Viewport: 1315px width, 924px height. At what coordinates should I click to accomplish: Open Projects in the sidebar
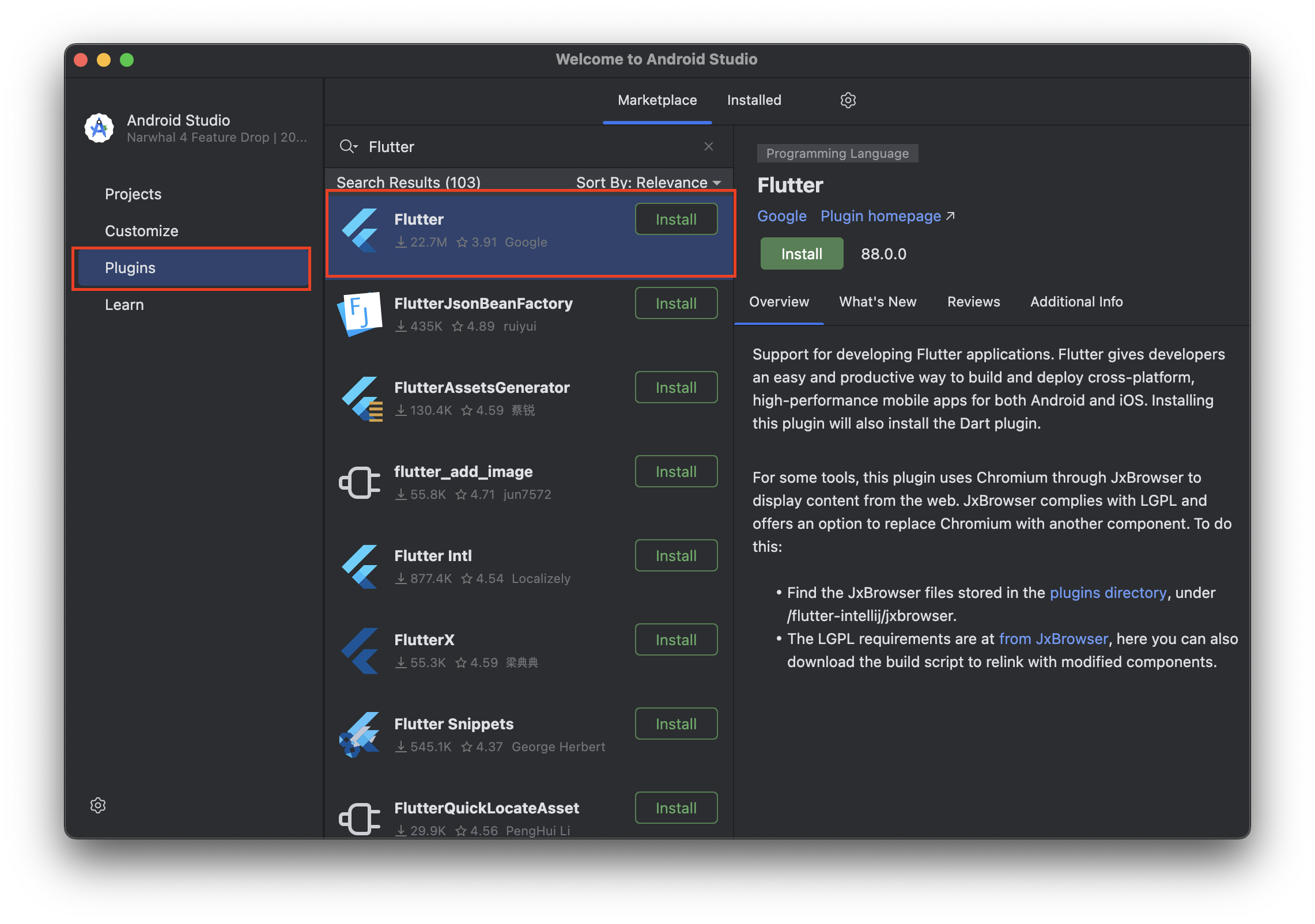[133, 194]
